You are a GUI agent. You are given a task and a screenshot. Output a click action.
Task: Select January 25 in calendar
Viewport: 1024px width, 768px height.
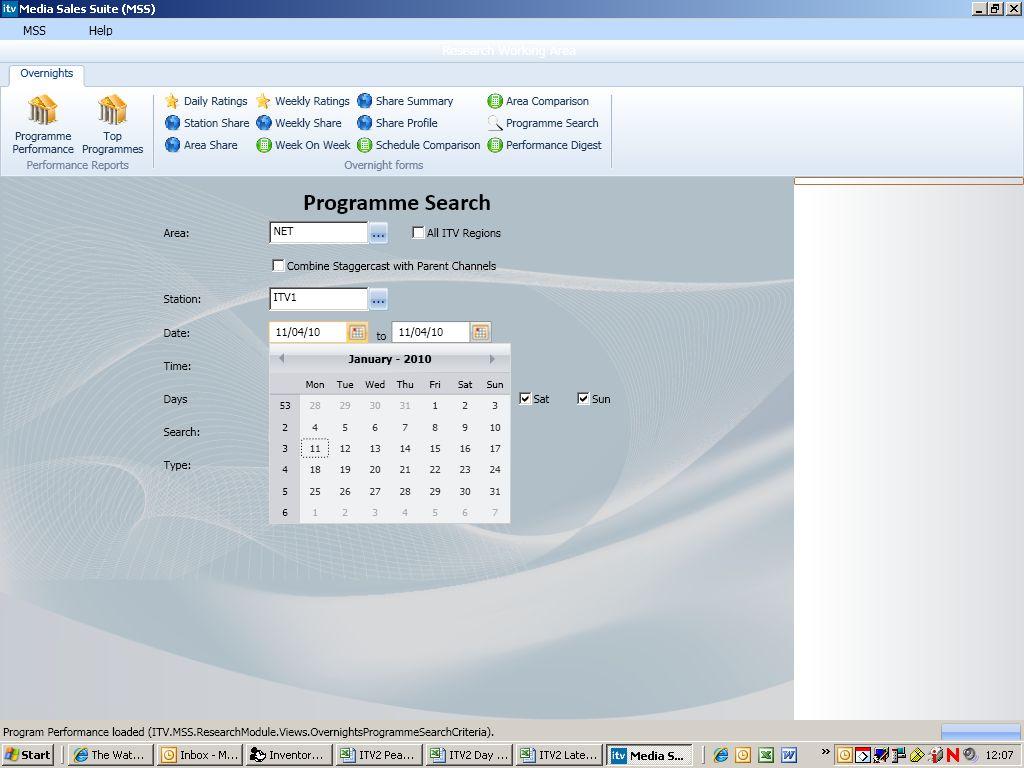coord(315,492)
